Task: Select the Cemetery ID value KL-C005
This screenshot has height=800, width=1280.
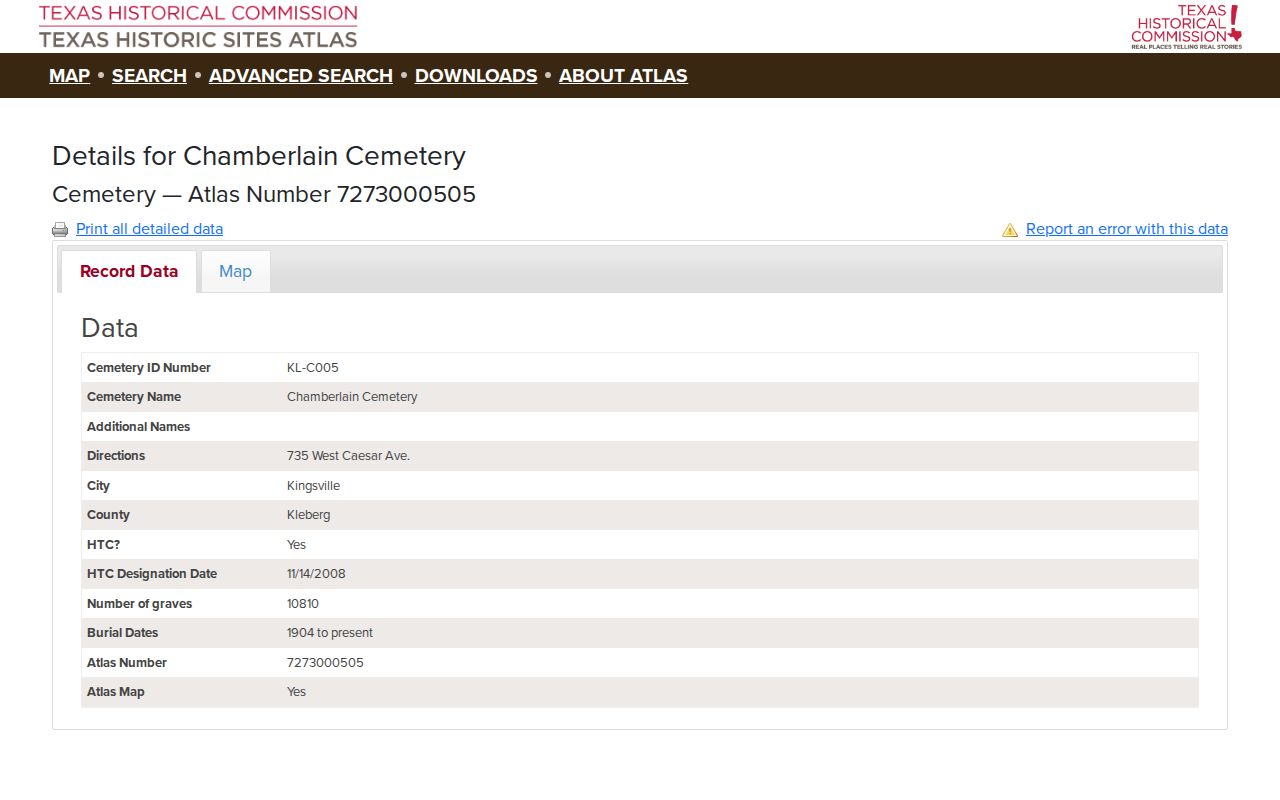Action: (313, 368)
